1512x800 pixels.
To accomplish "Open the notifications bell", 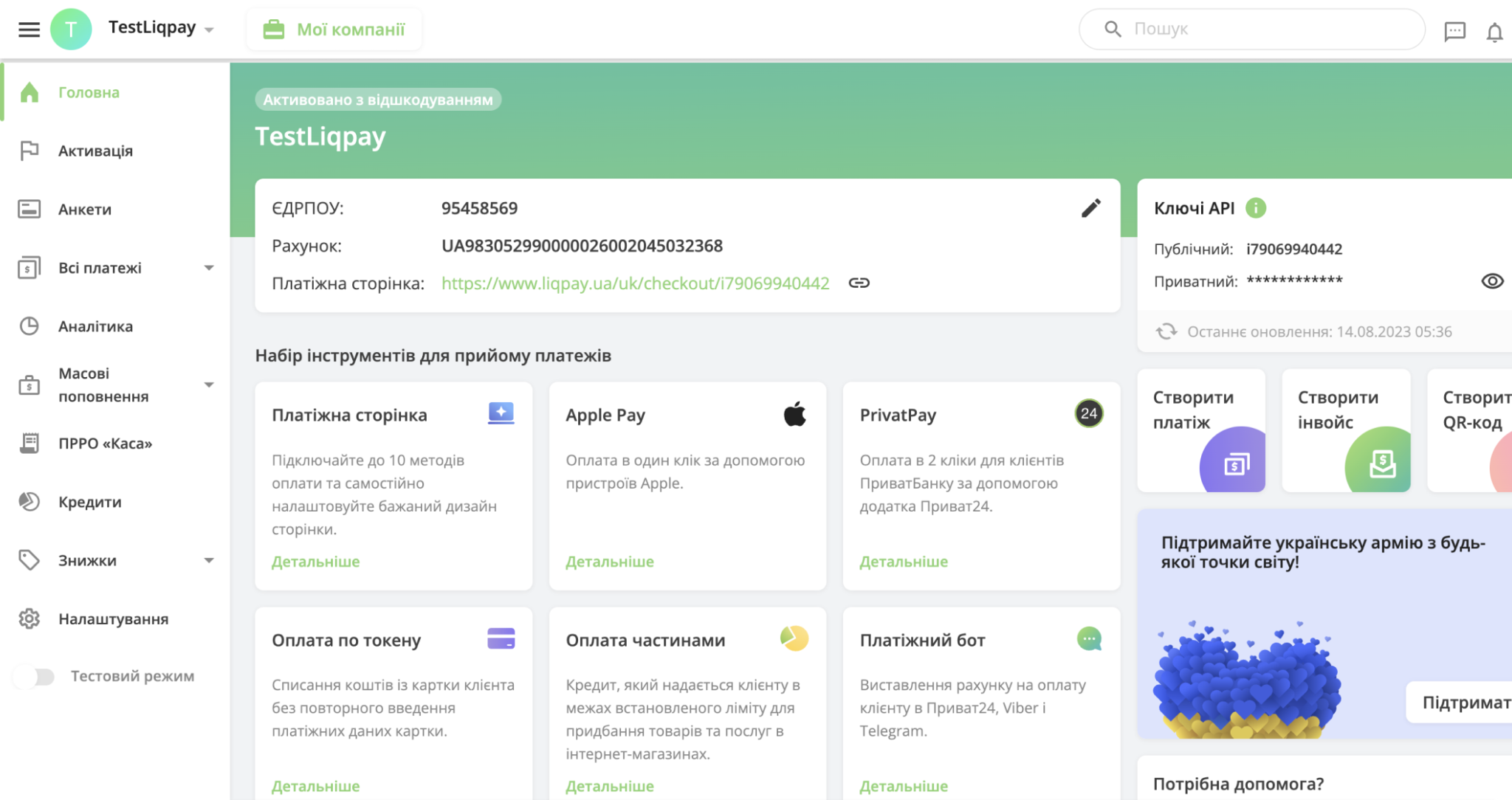I will (x=1494, y=32).
